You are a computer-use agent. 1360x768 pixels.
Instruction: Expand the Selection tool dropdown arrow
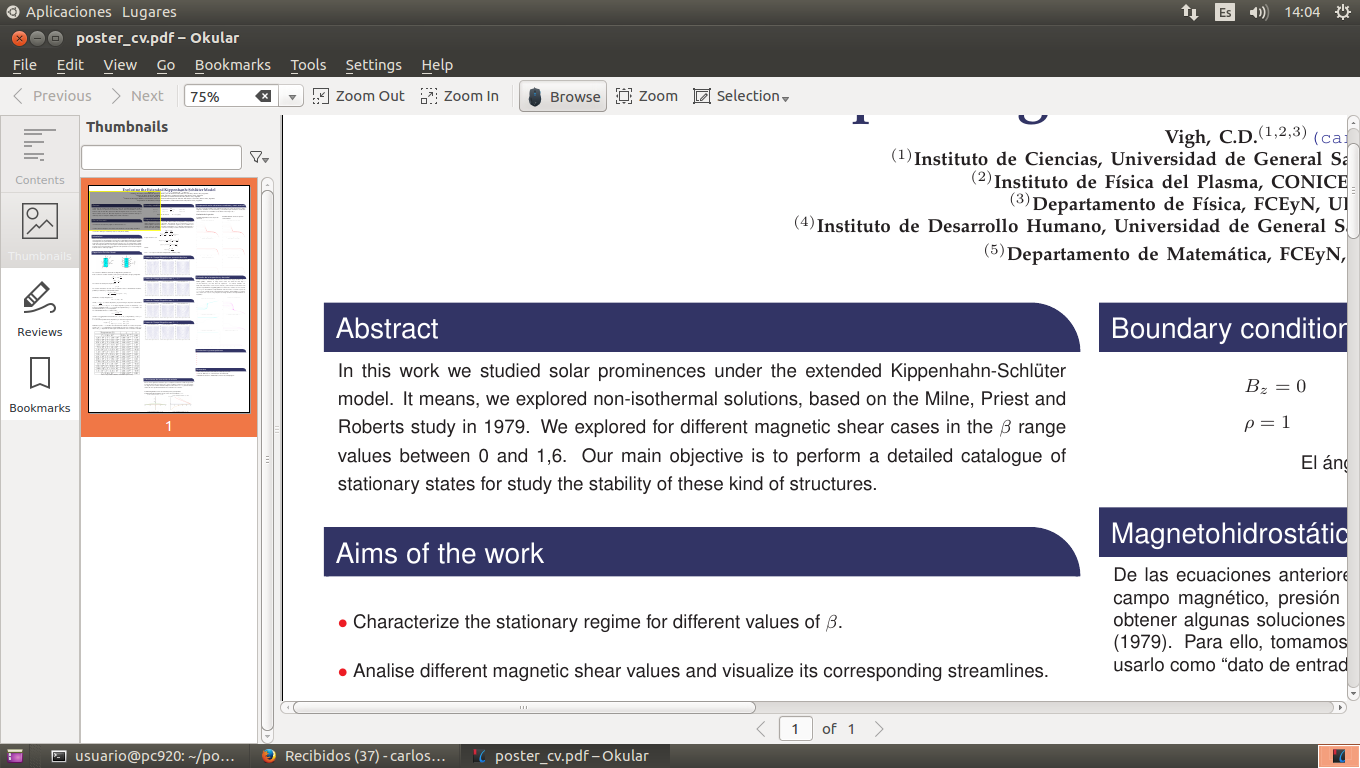click(786, 98)
